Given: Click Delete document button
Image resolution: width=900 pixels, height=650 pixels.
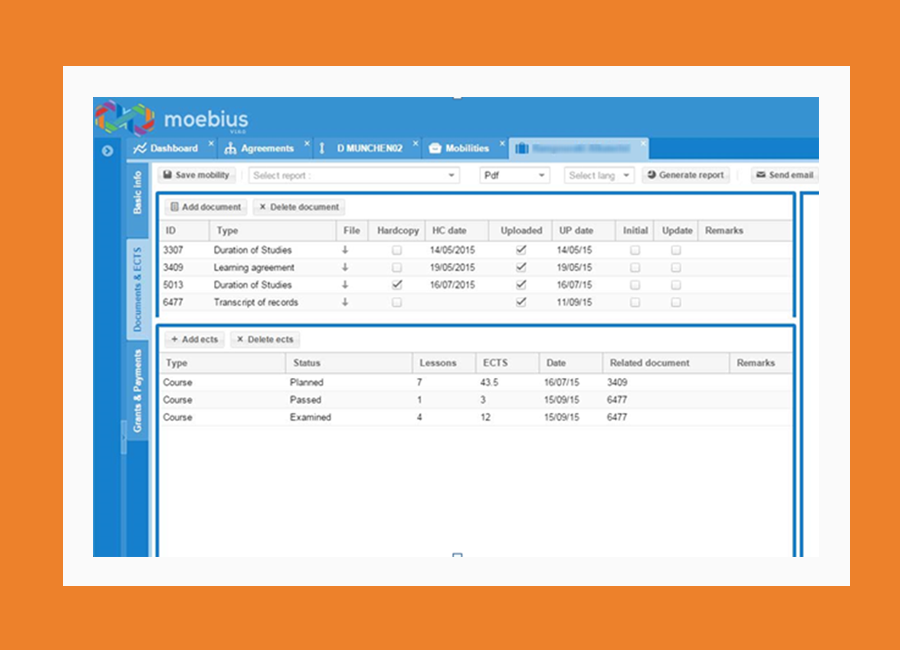Looking at the screenshot, I should tap(299, 207).
